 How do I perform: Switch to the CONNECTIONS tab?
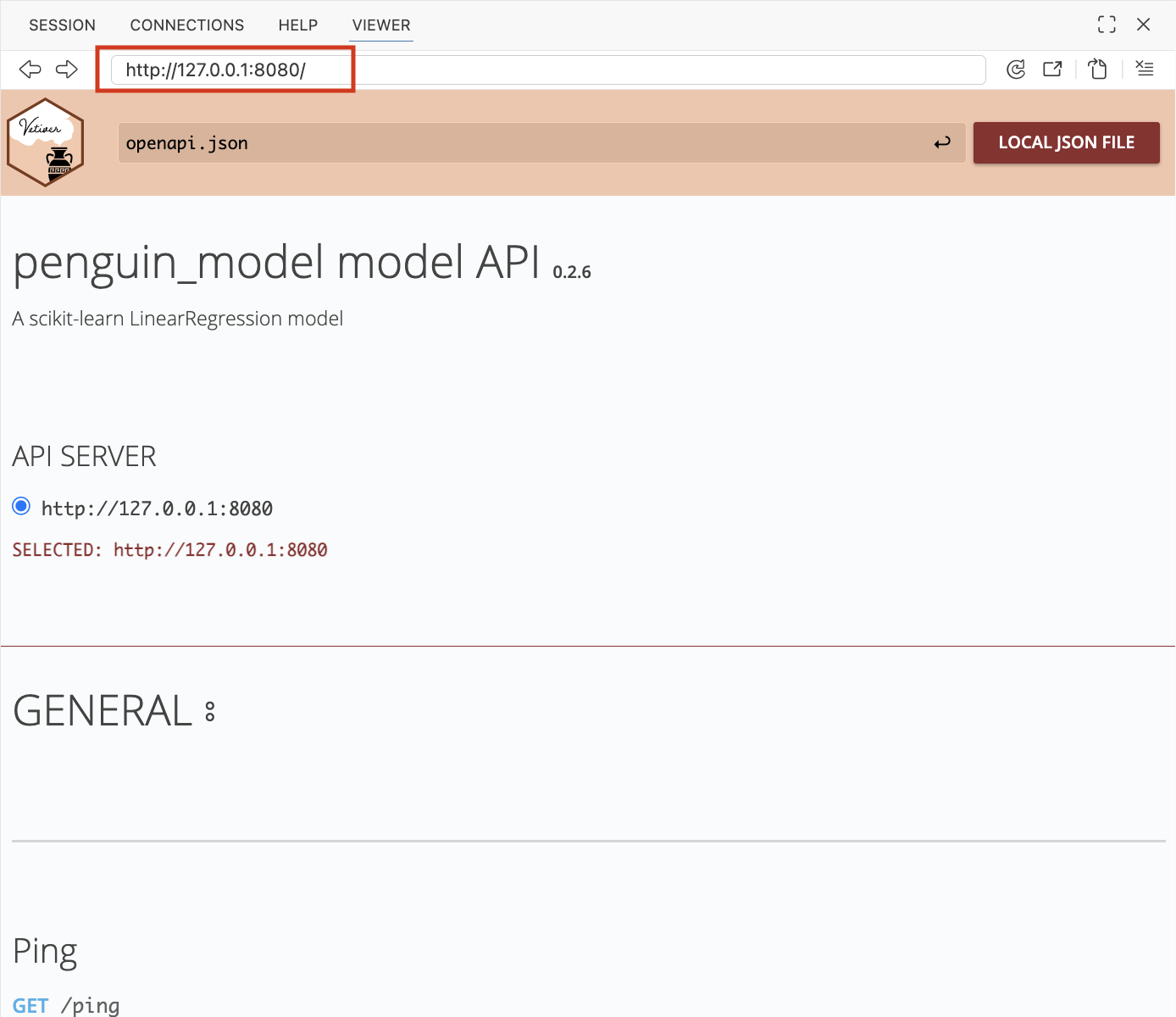point(187,25)
